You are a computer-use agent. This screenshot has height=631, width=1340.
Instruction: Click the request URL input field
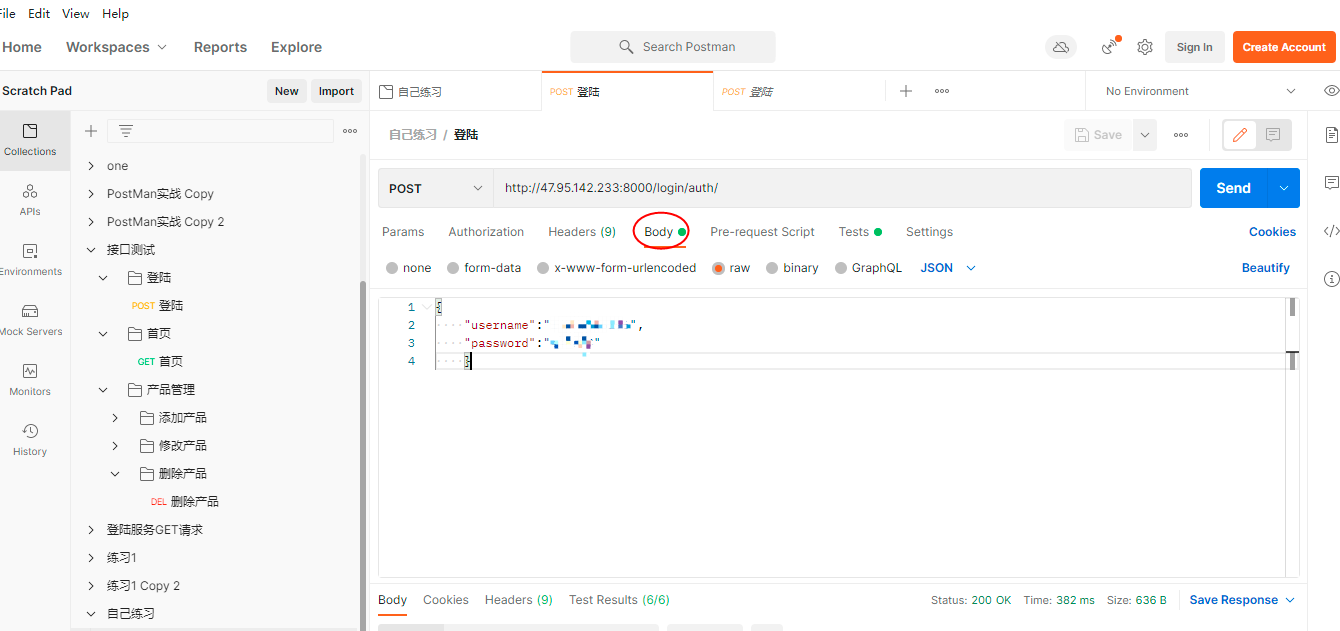pyautogui.click(x=842, y=188)
